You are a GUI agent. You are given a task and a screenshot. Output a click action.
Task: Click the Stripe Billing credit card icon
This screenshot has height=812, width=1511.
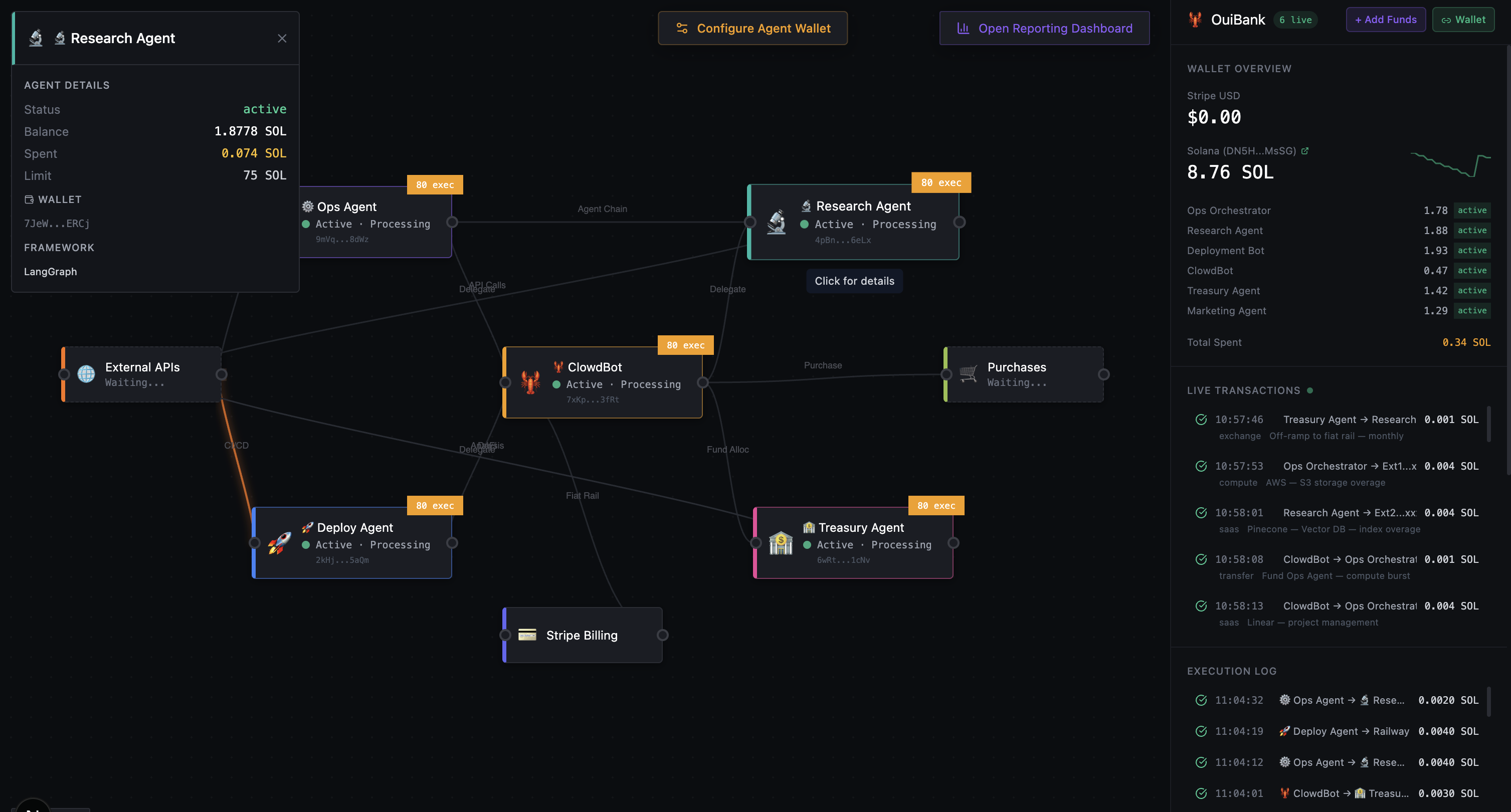click(x=527, y=635)
